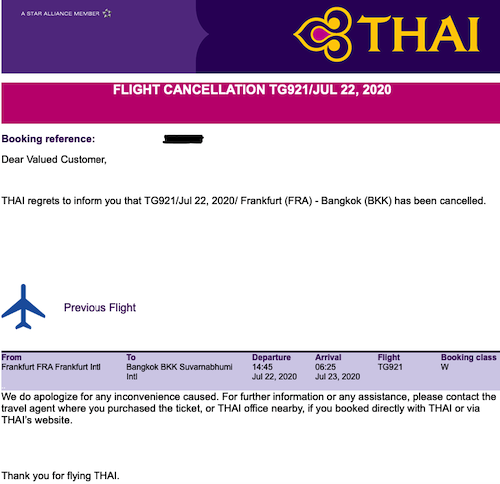
Task: Click the Bangkok BKK Suvarnabhumi destination cell
Action: [179, 372]
